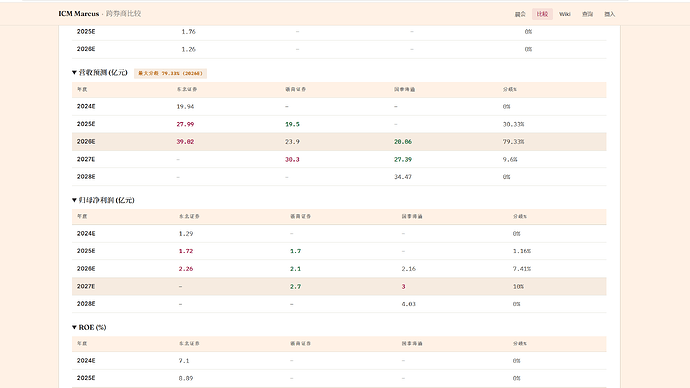Click the ICM Marcus site title
This screenshot has width=690, height=388.
79,14
